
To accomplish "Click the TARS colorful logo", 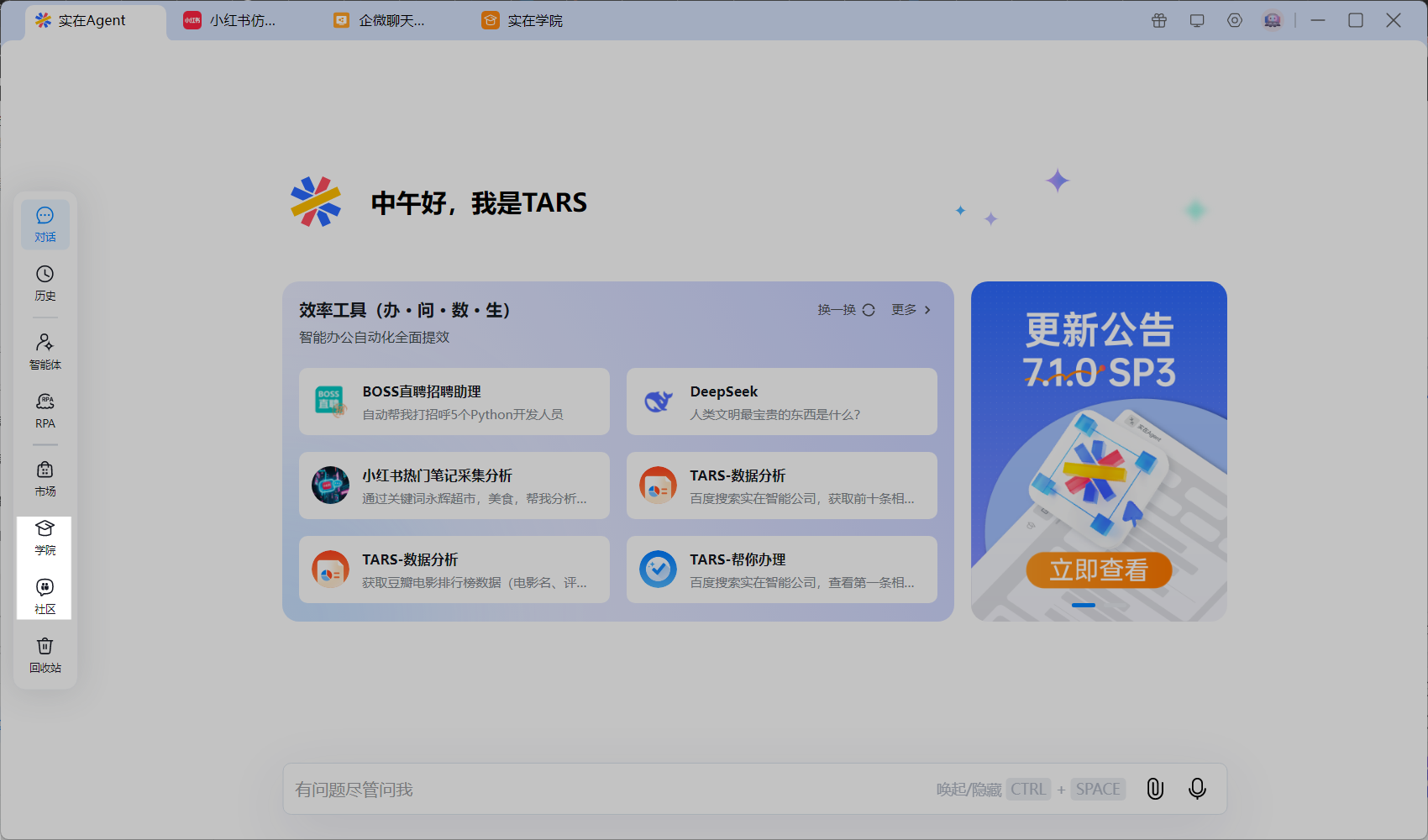I will (x=316, y=202).
